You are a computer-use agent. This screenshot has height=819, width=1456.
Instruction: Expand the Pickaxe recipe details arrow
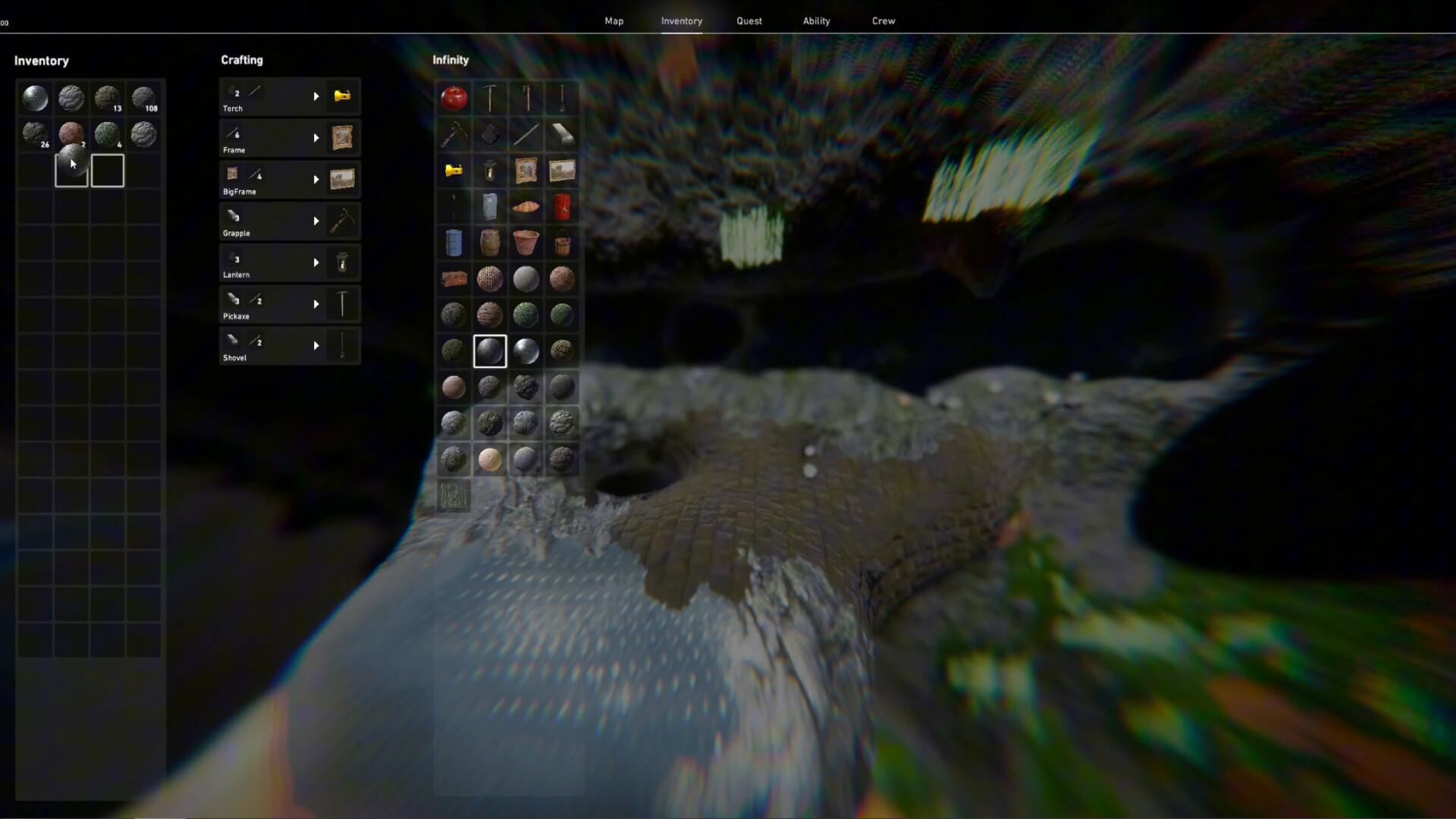(316, 304)
